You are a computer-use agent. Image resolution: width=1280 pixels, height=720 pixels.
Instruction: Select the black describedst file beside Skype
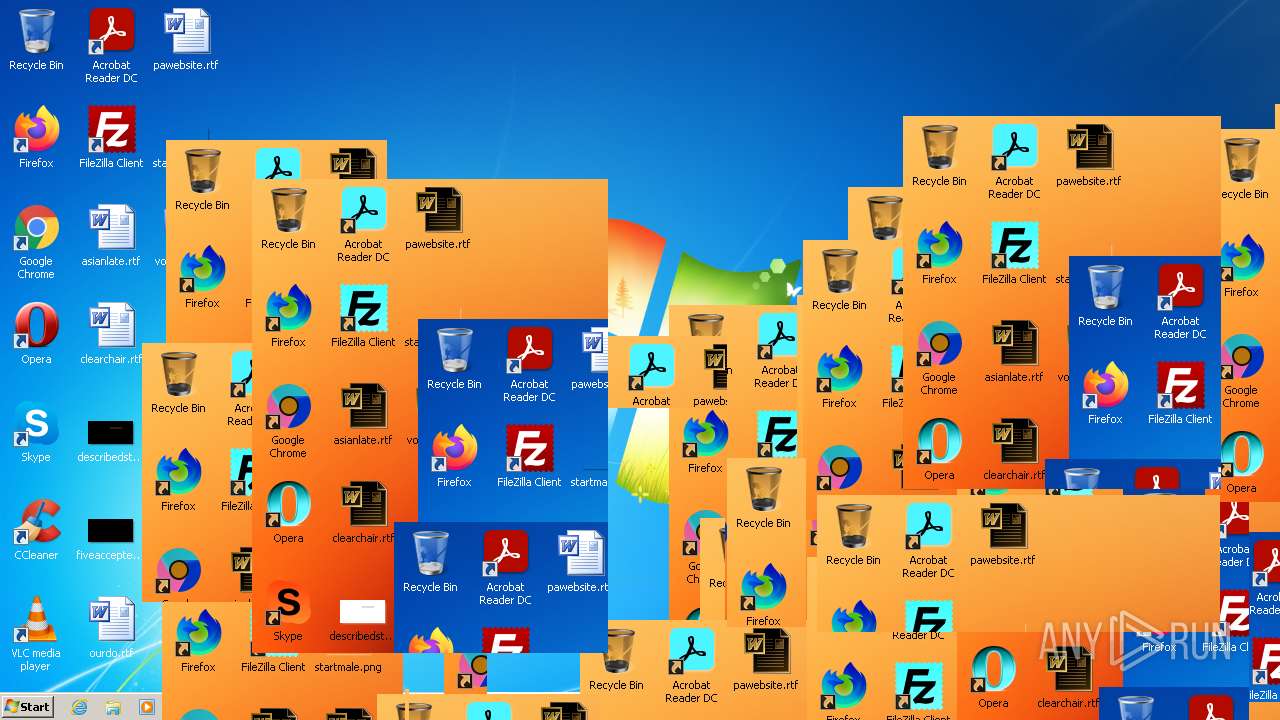tap(111, 440)
